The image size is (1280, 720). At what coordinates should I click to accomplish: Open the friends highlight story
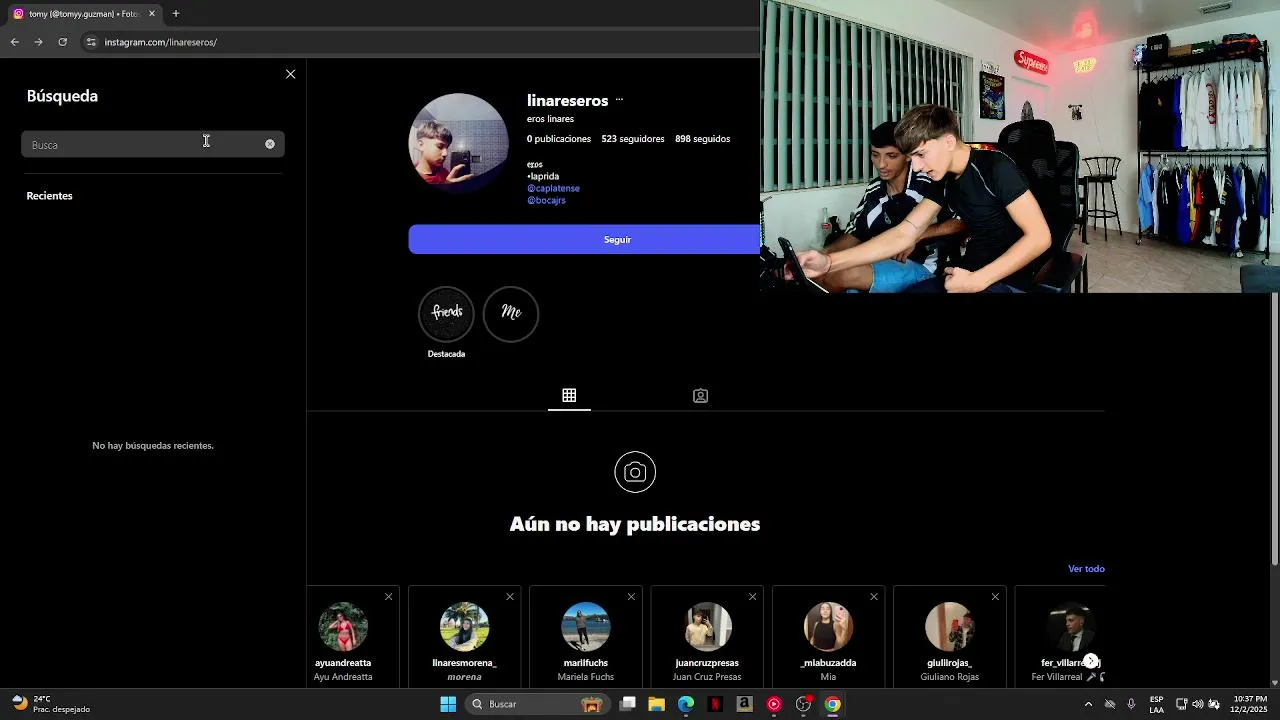point(446,314)
